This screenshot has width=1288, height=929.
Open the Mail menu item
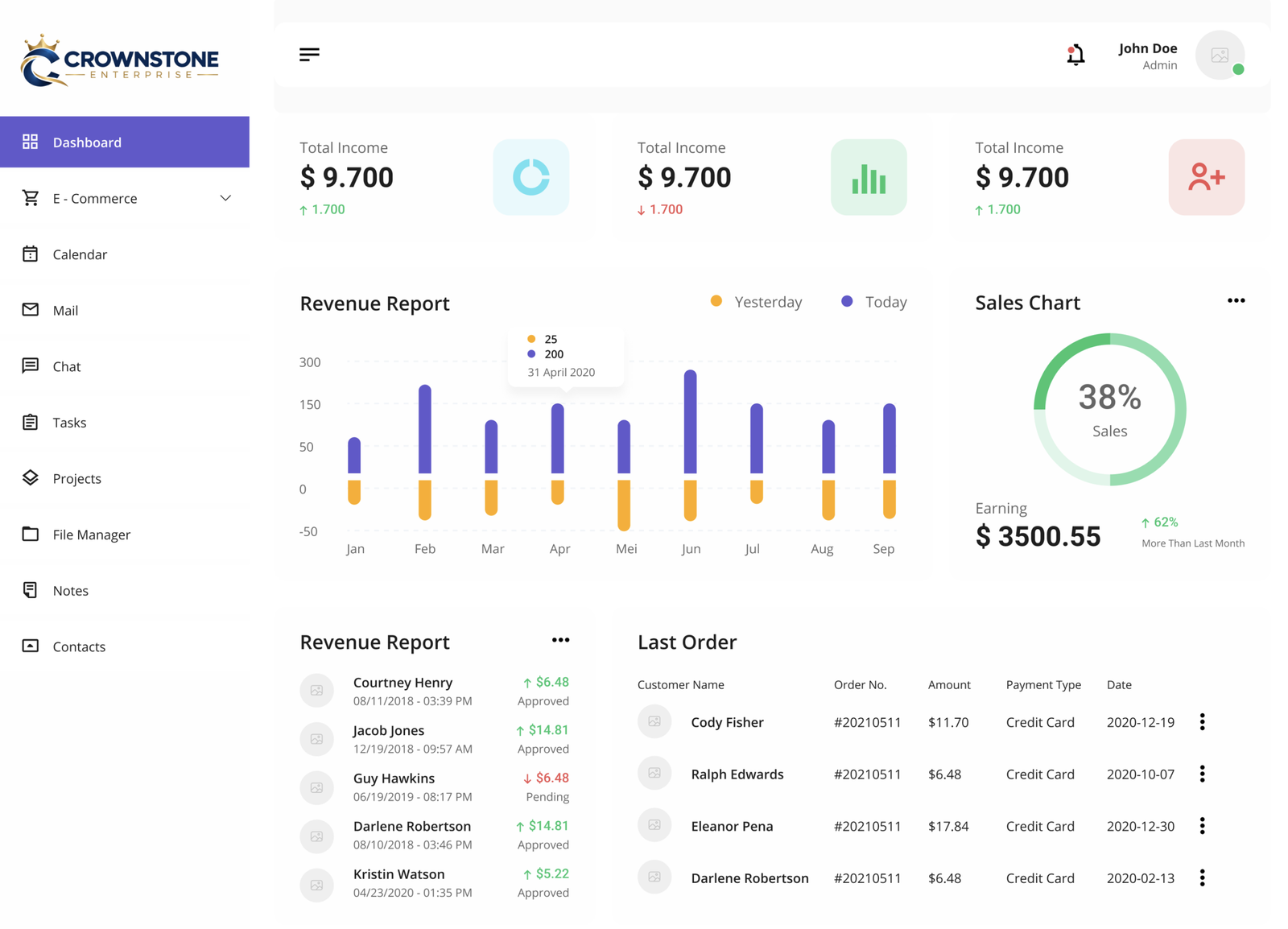click(x=125, y=310)
